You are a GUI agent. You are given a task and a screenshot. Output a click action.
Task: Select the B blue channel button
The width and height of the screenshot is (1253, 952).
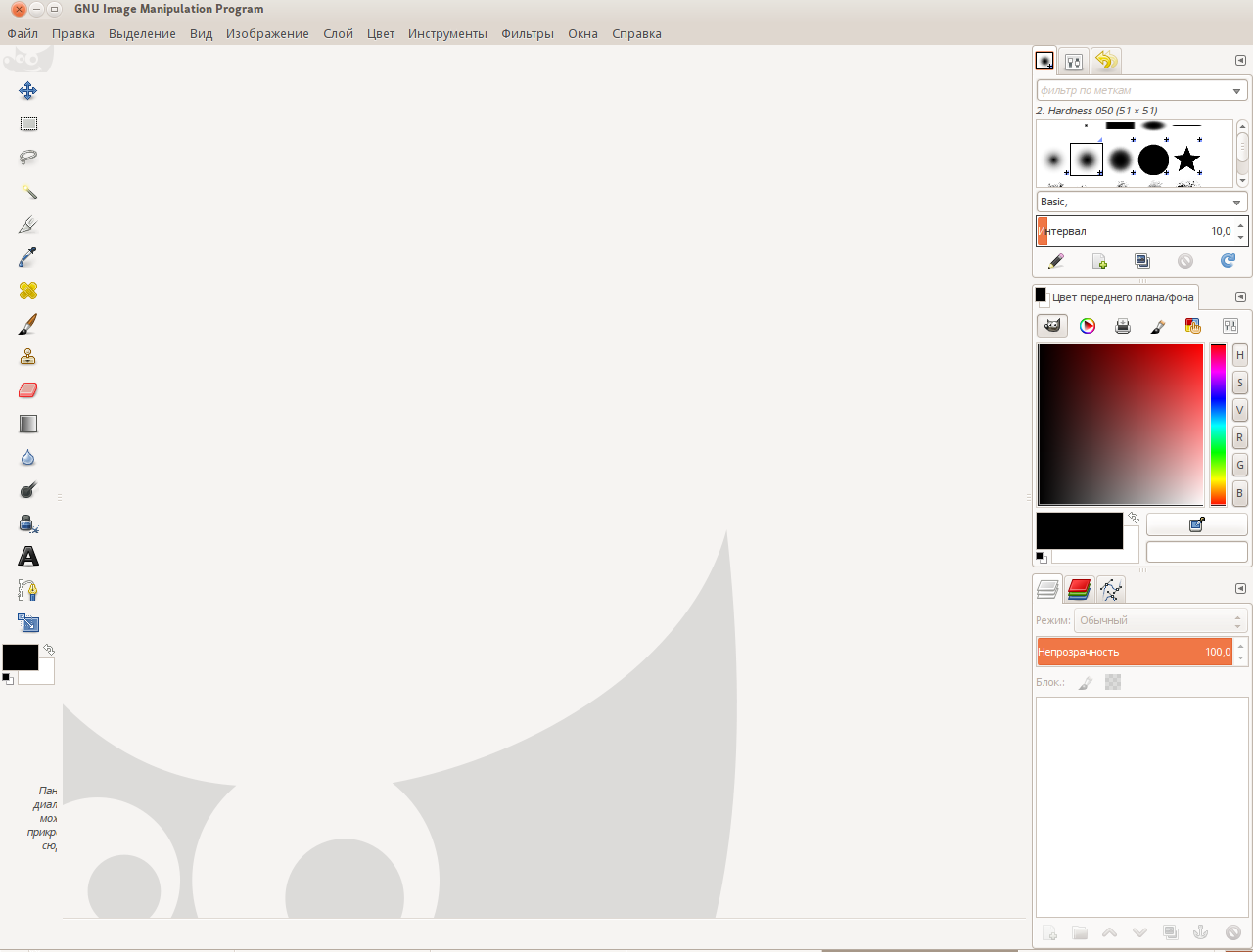tap(1240, 493)
